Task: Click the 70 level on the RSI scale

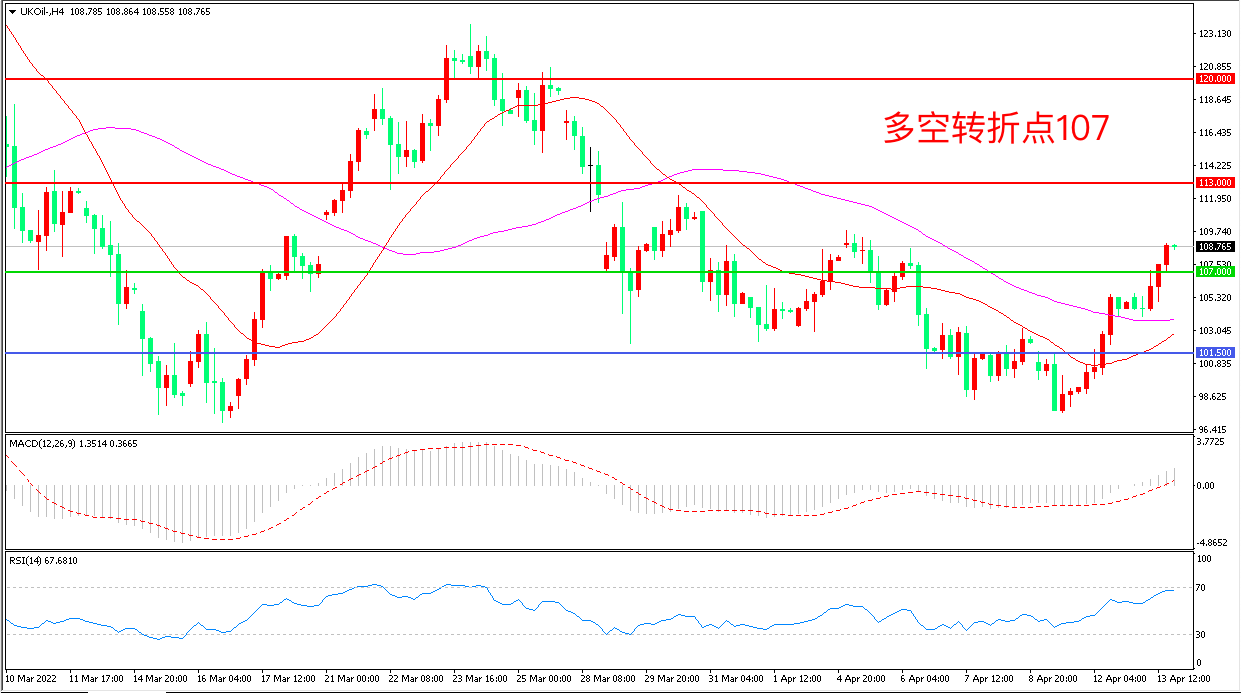Action: click(1204, 587)
